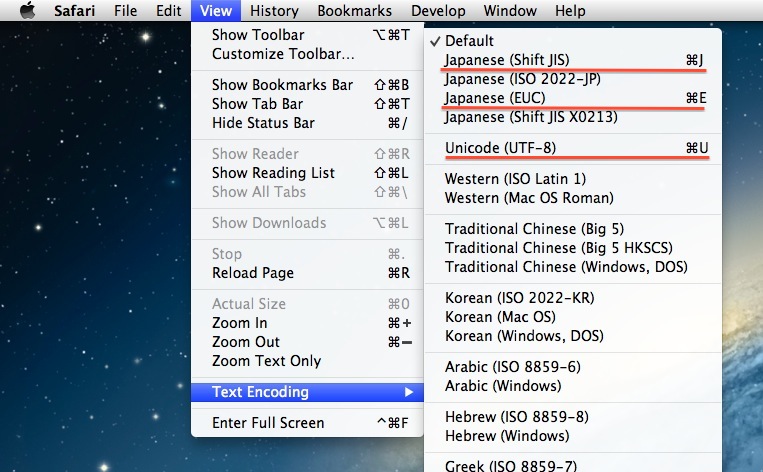Select Japanese (EUC) encoding
Image resolution: width=763 pixels, height=472 pixels.
click(573, 98)
